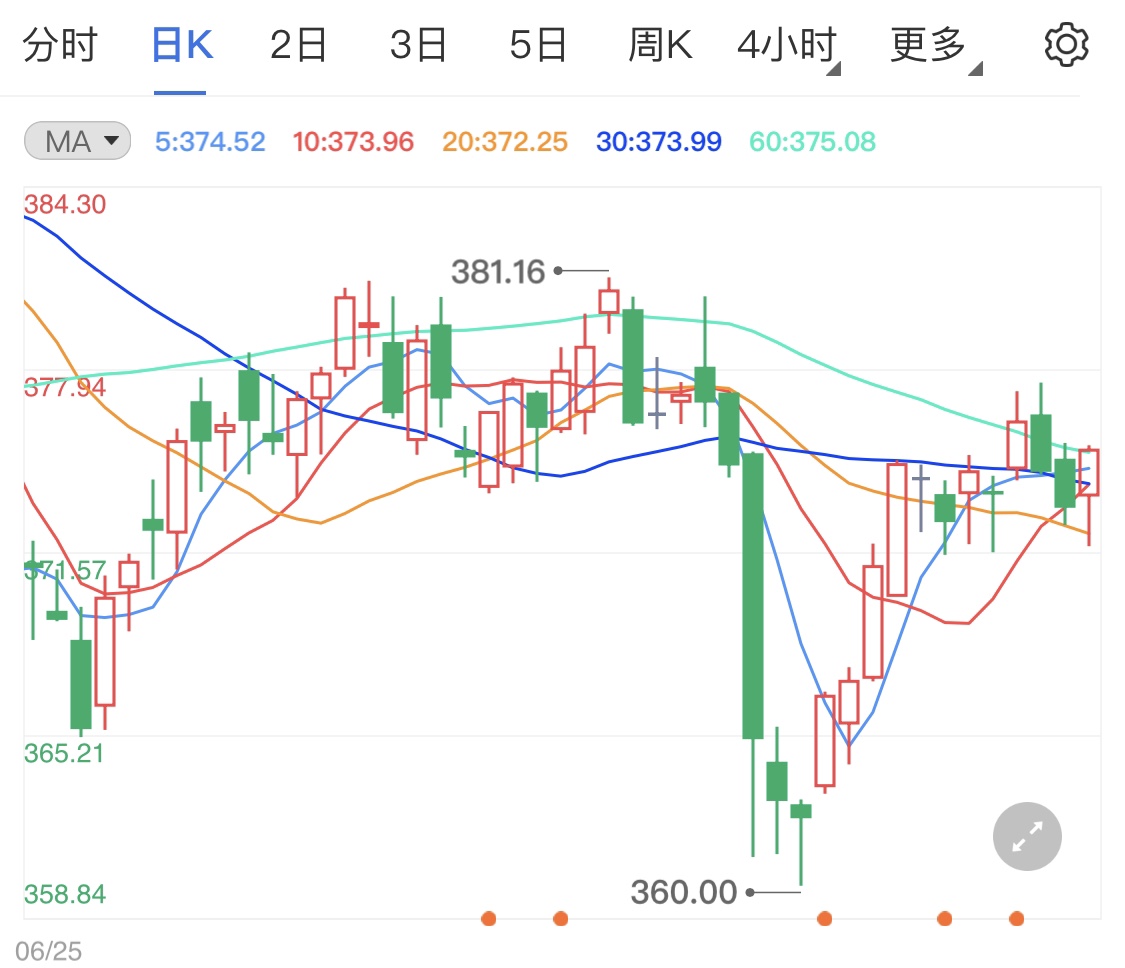Switch to 5日 chart tab
This screenshot has width=1125, height=968.
click(538, 44)
